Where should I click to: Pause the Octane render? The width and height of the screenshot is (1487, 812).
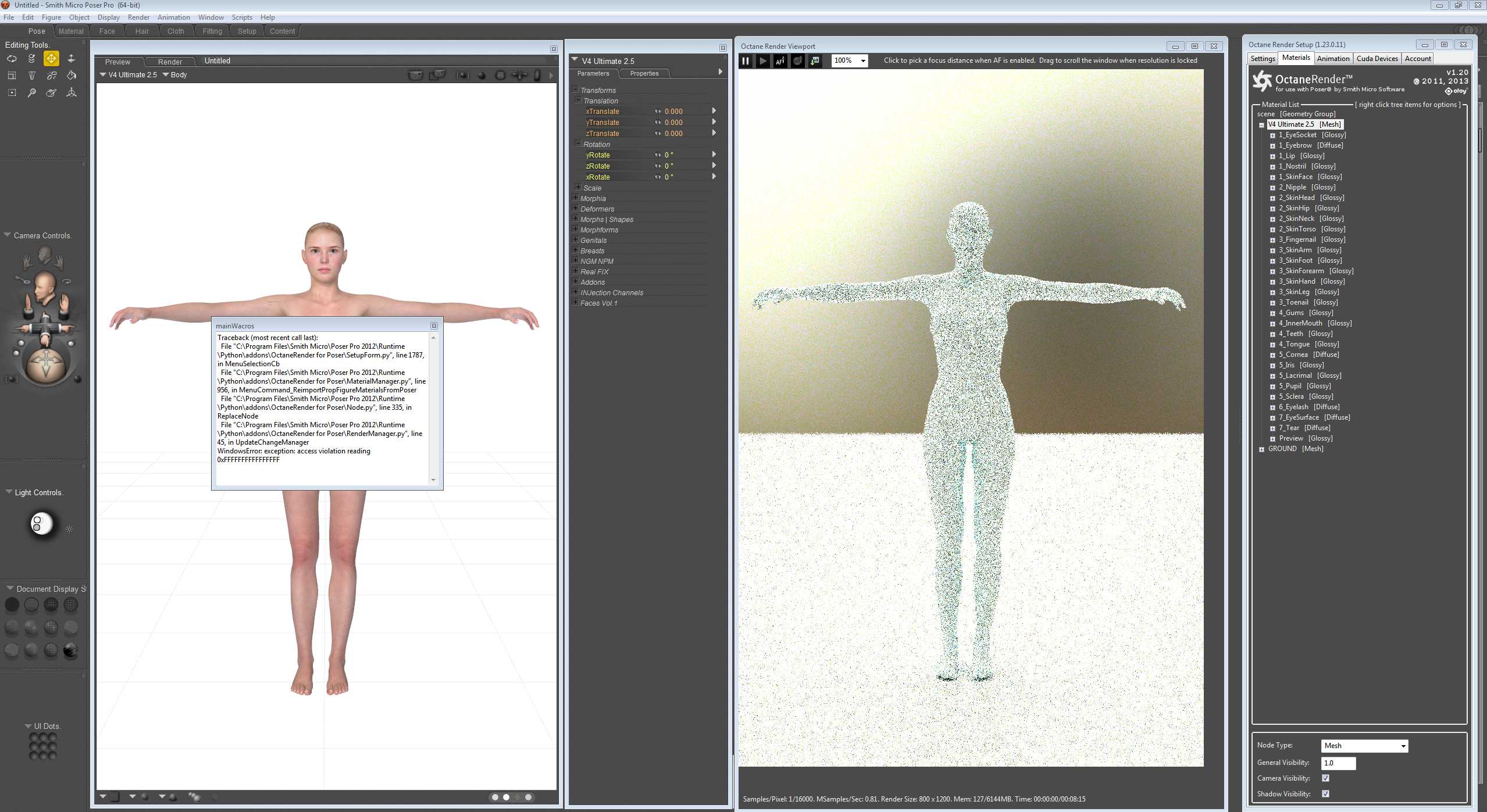(x=745, y=60)
